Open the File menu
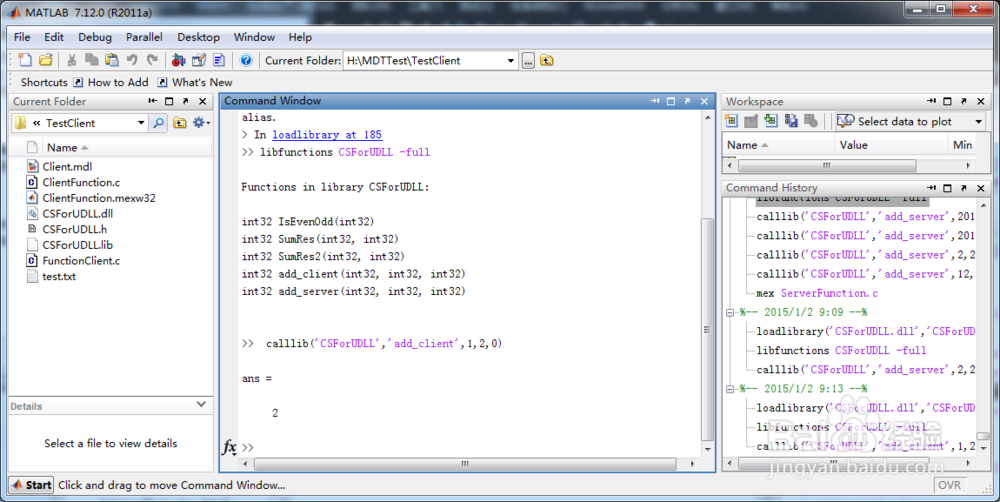This screenshot has height=502, width=1000. point(22,37)
